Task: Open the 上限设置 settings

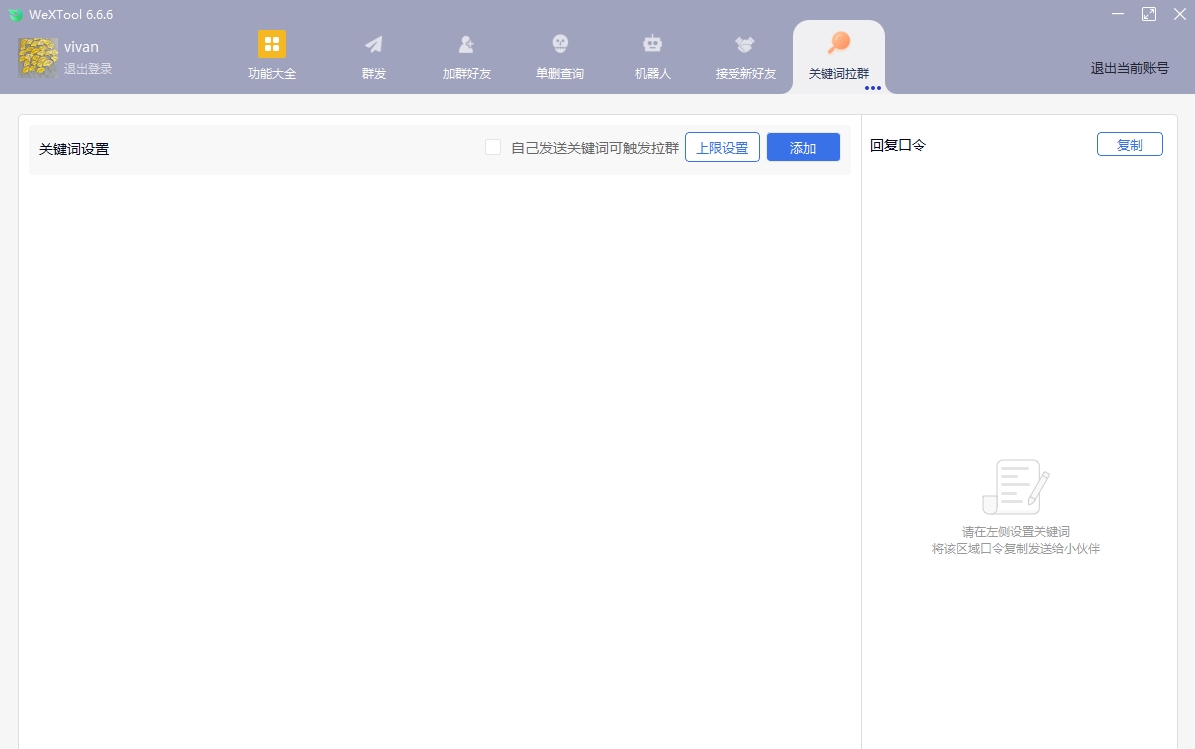Action: 722,146
